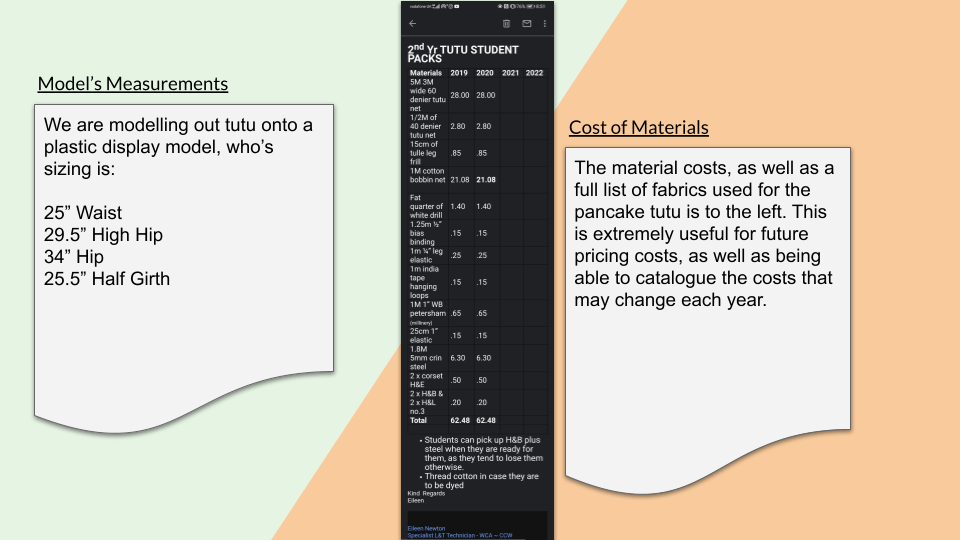The height and width of the screenshot is (540, 960).
Task: Delete the email using the trash icon
Action: coord(506,23)
